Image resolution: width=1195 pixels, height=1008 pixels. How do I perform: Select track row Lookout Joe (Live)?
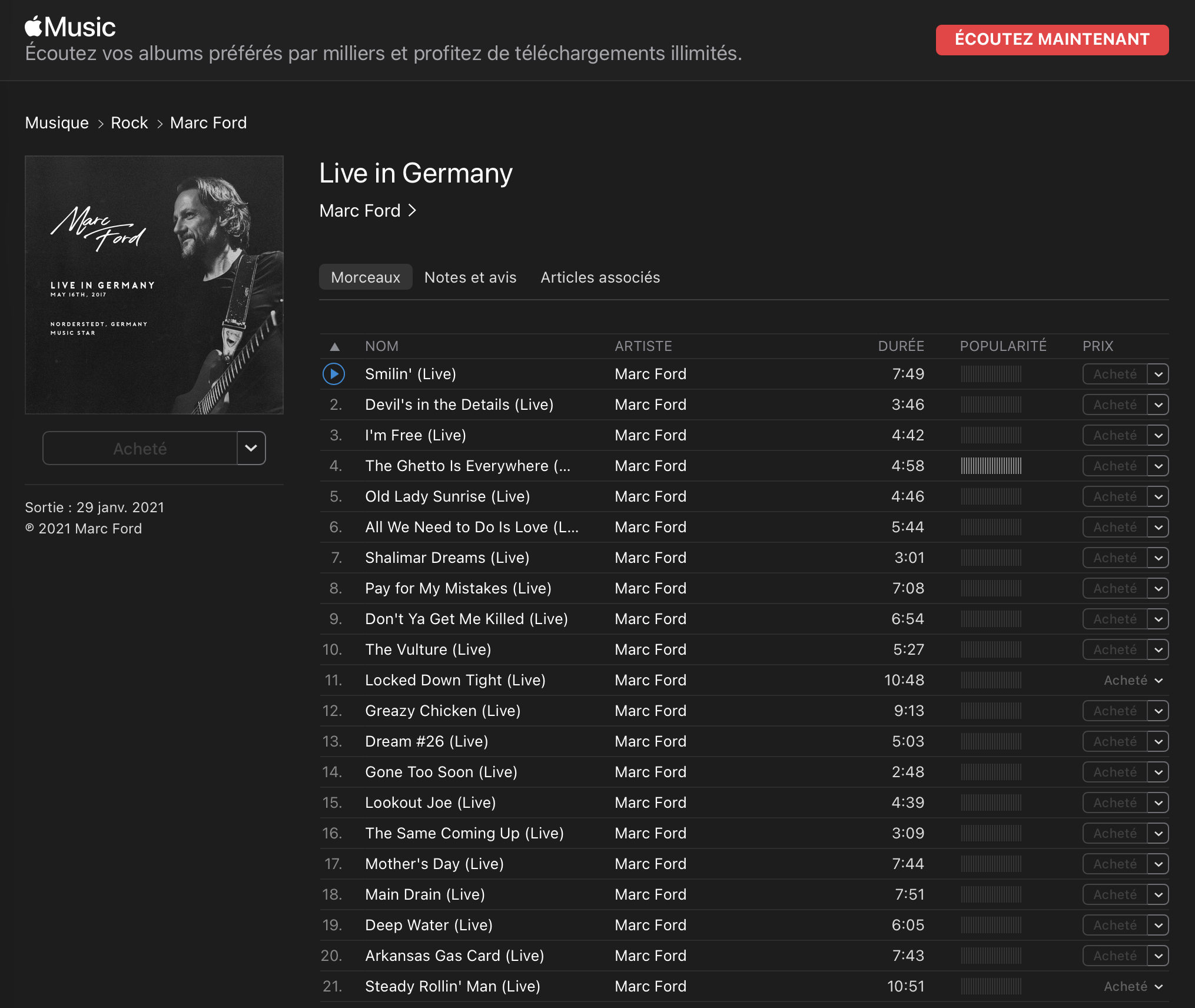[x=744, y=803]
